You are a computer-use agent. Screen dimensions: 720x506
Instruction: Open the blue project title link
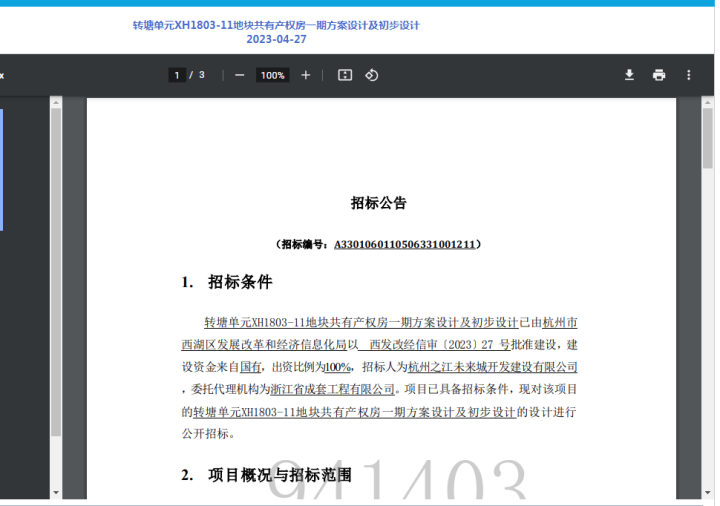coord(276,25)
